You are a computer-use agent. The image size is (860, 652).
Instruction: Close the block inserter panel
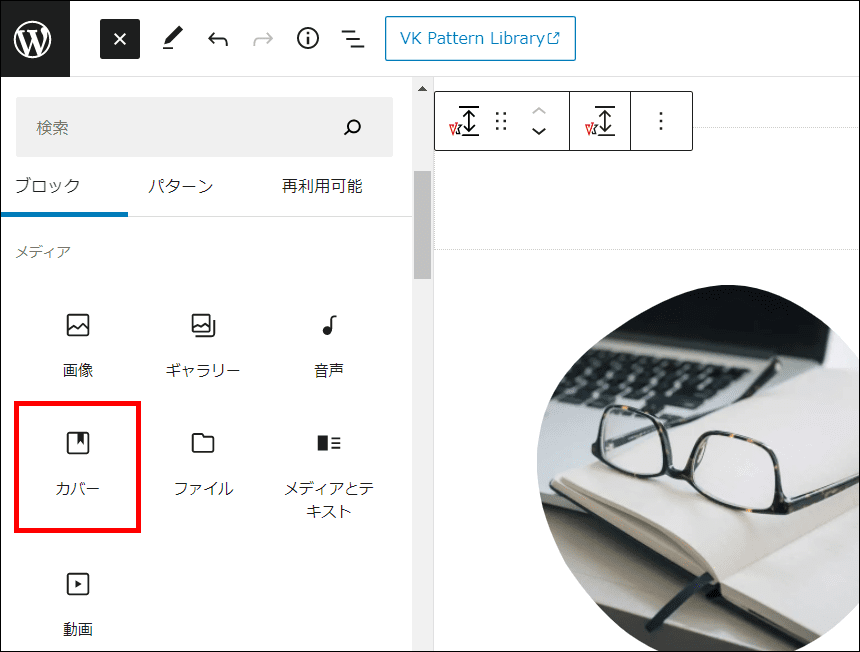120,39
